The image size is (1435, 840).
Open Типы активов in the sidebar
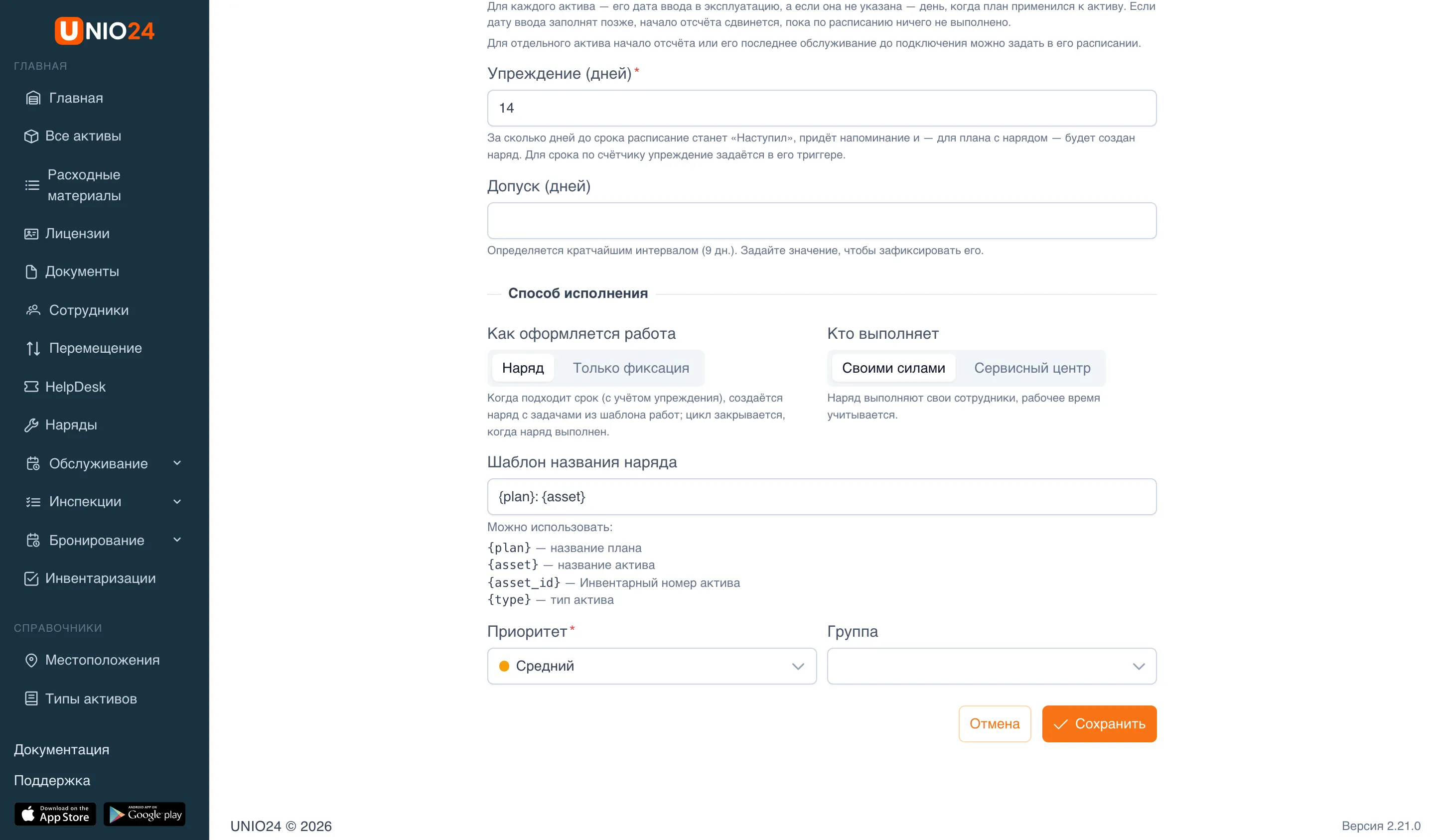coord(91,699)
